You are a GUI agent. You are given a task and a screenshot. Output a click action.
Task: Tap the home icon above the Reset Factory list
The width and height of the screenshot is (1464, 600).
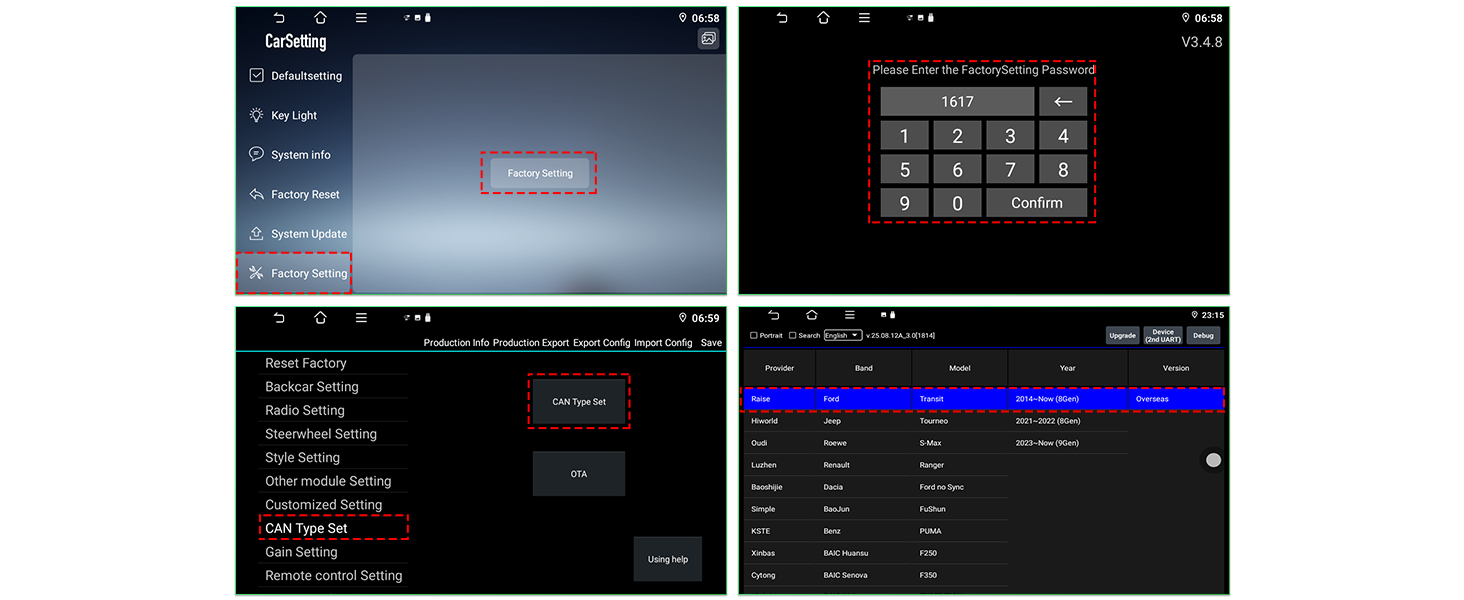(x=320, y=318)
